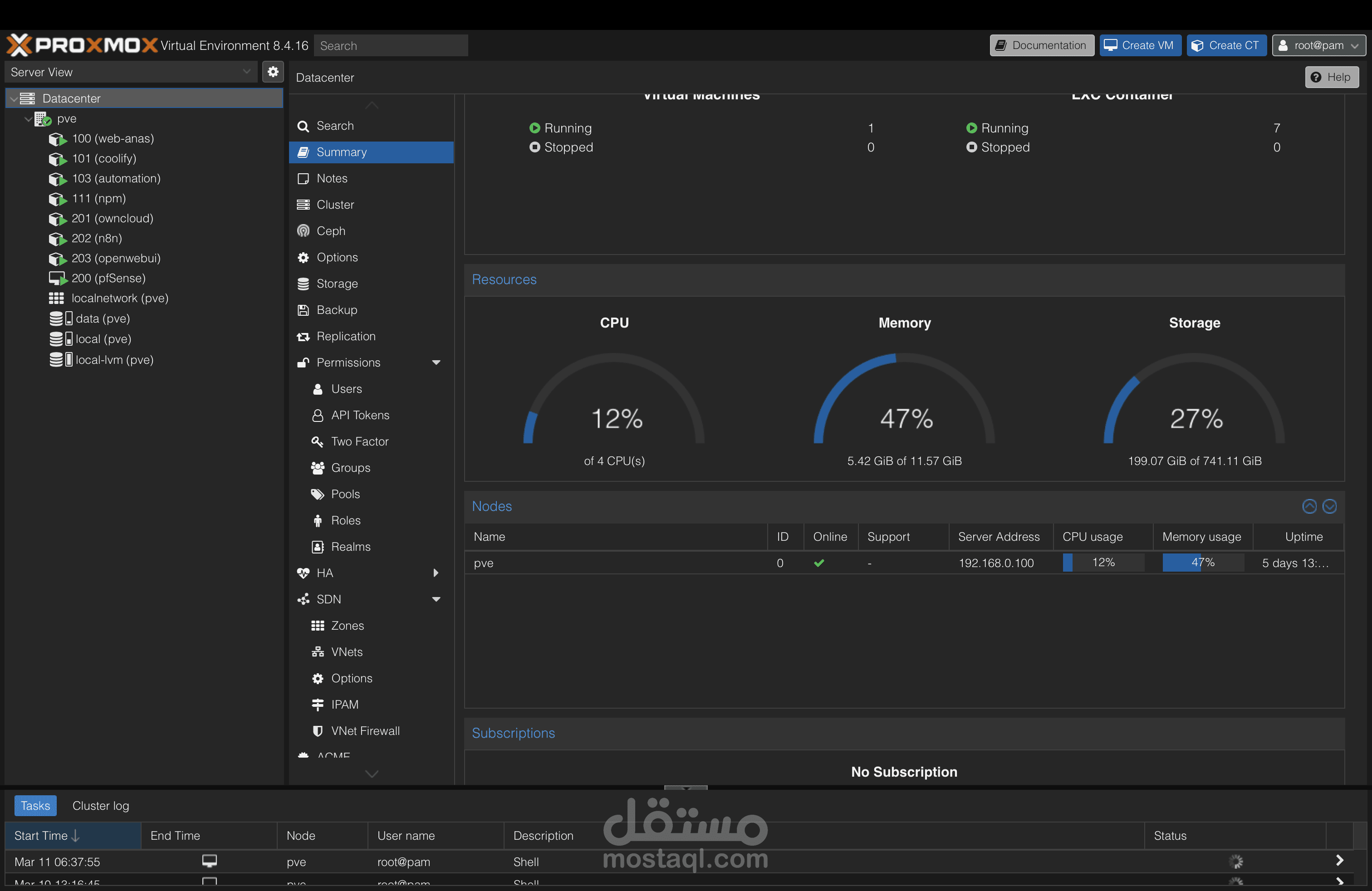Click the gear icon beside Server View
This screenshot has height=891, width=1372.
click(x=273, y=72)
